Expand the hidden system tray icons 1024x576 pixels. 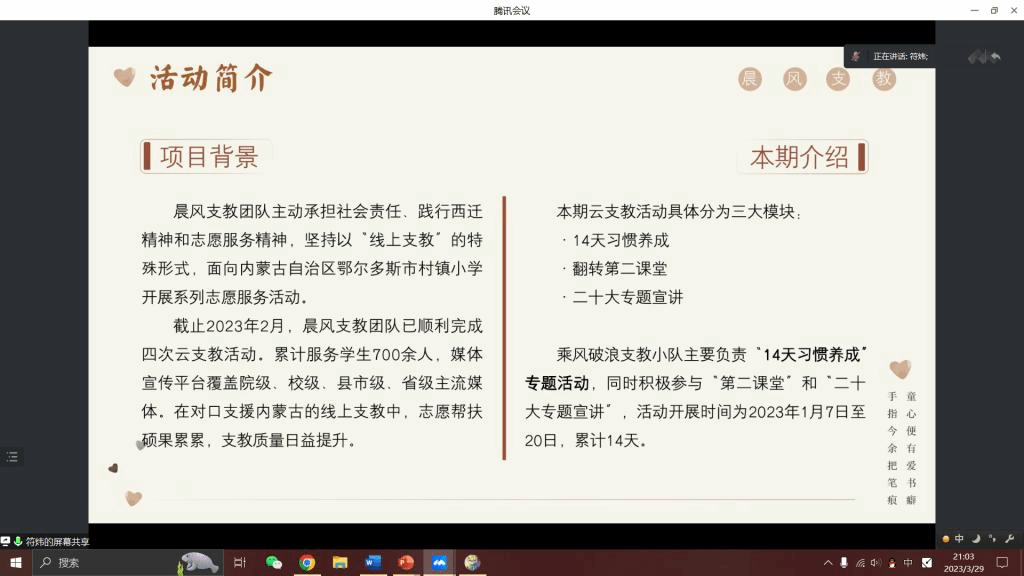pyautogui.click(x=828, y=563)
